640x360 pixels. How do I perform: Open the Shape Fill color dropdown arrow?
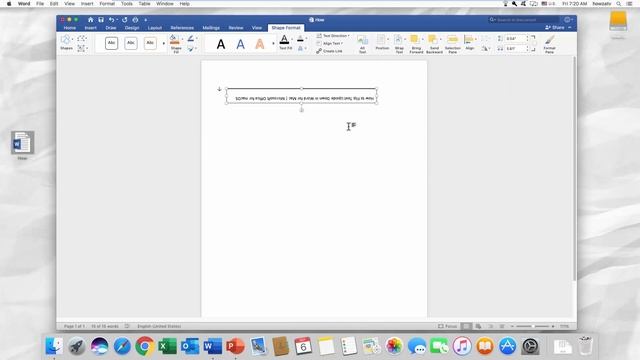182,39
